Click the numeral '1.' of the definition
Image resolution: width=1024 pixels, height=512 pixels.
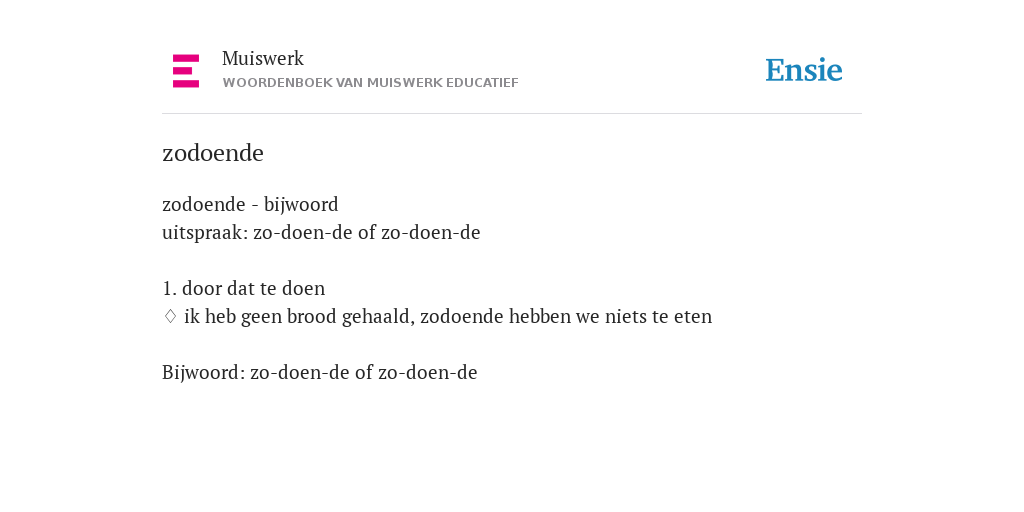(169, 288)
